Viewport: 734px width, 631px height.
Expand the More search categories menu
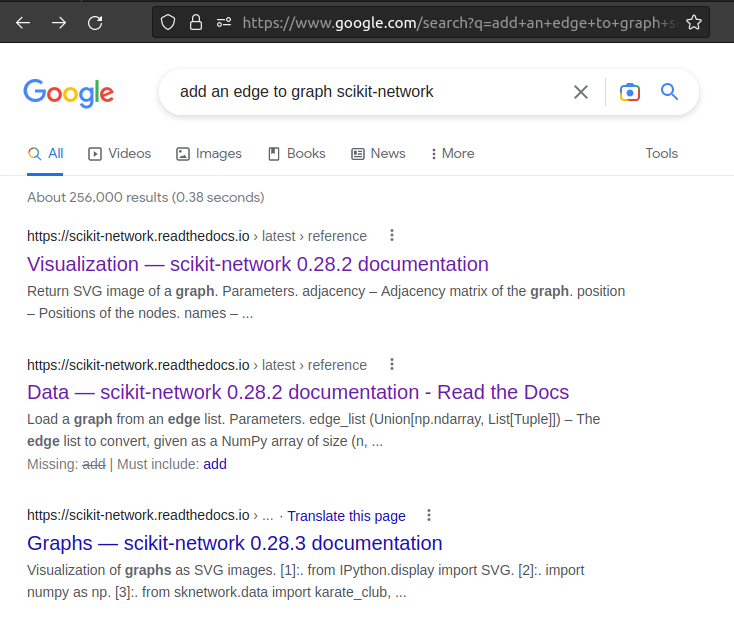click(452, 154)
